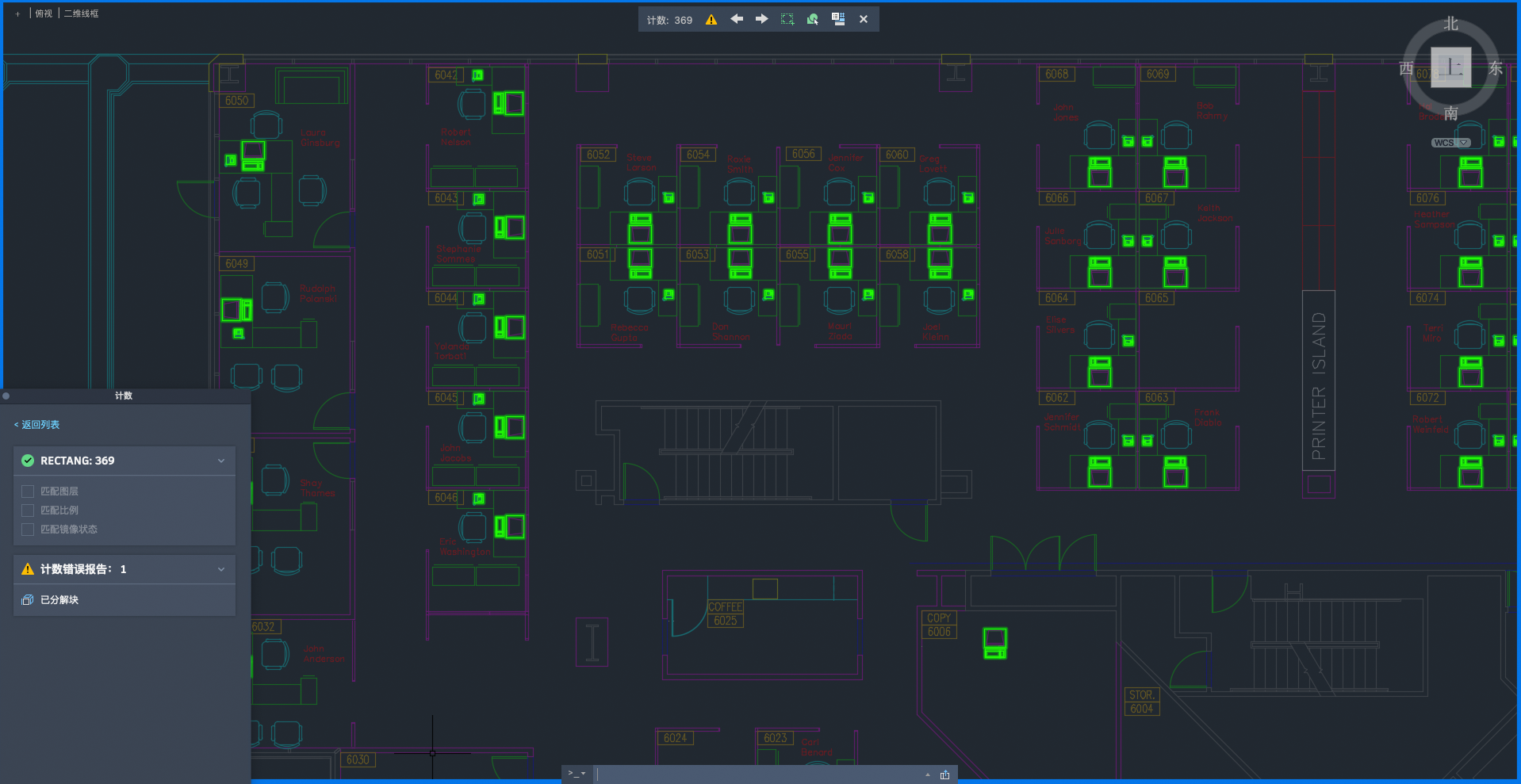Viewport: 1521px width, 784px height.
Task: Open viewport controls plus menu
Action: (17, 13)
